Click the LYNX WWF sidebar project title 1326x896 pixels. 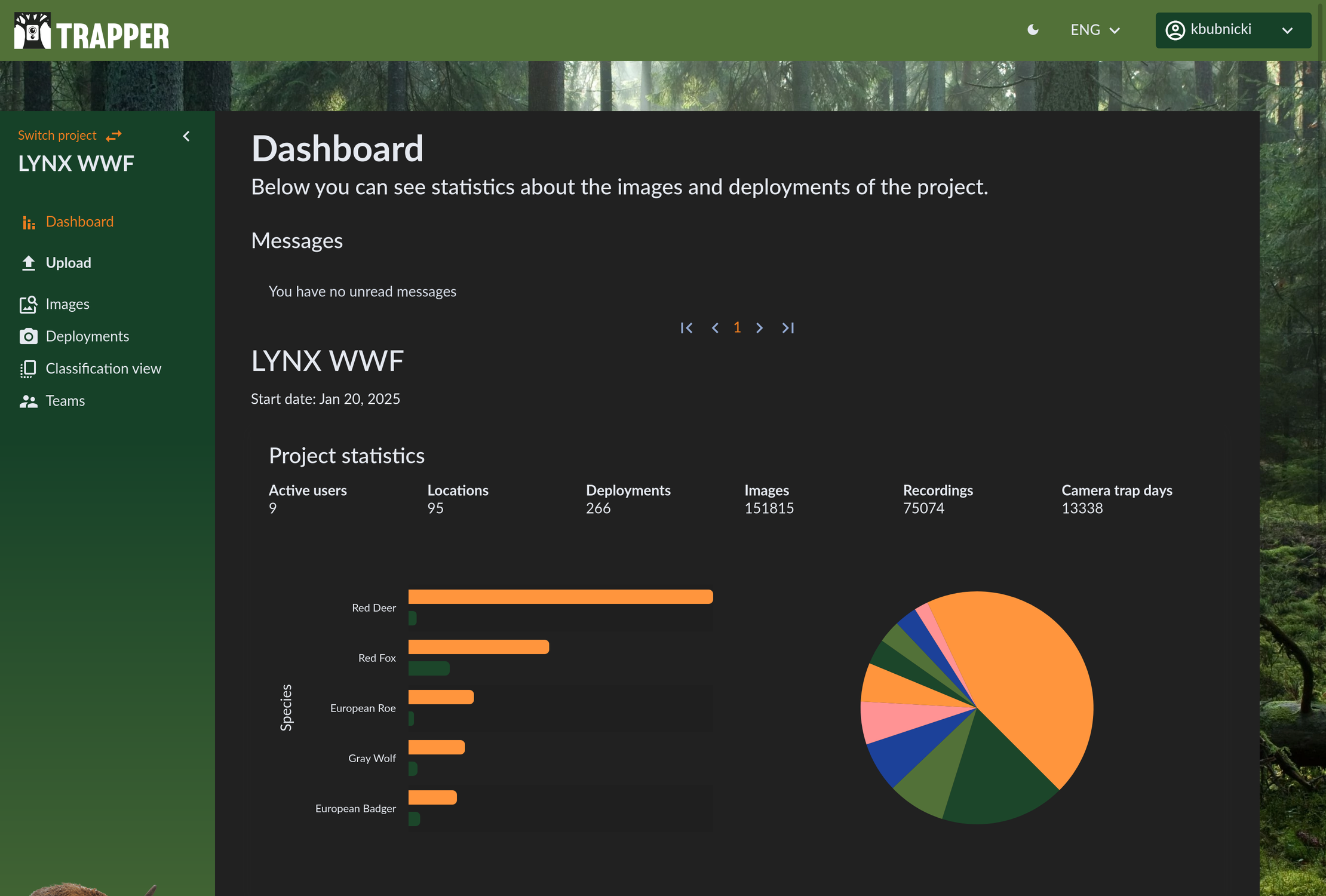tap(76, 164)
